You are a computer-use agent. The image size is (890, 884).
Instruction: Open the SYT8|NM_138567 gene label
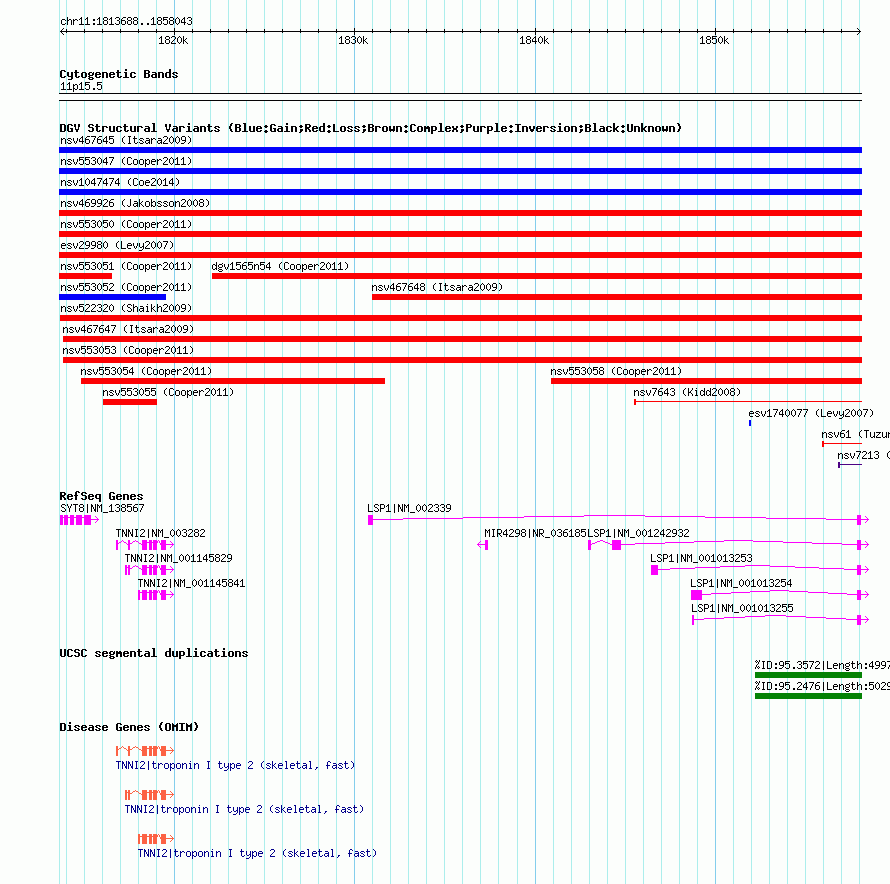pos(102,509)
